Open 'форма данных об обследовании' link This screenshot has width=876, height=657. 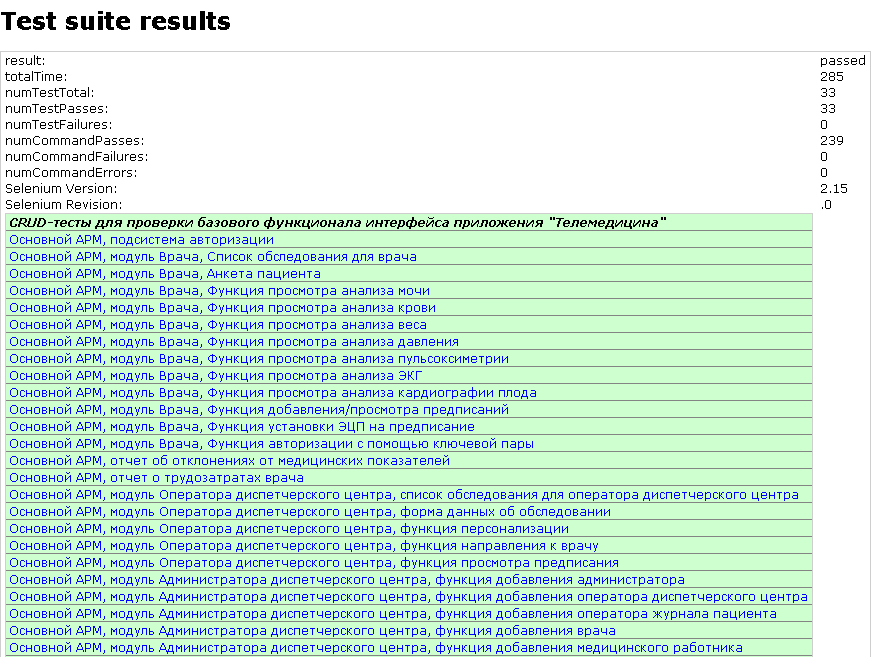[x=310, y=511]
